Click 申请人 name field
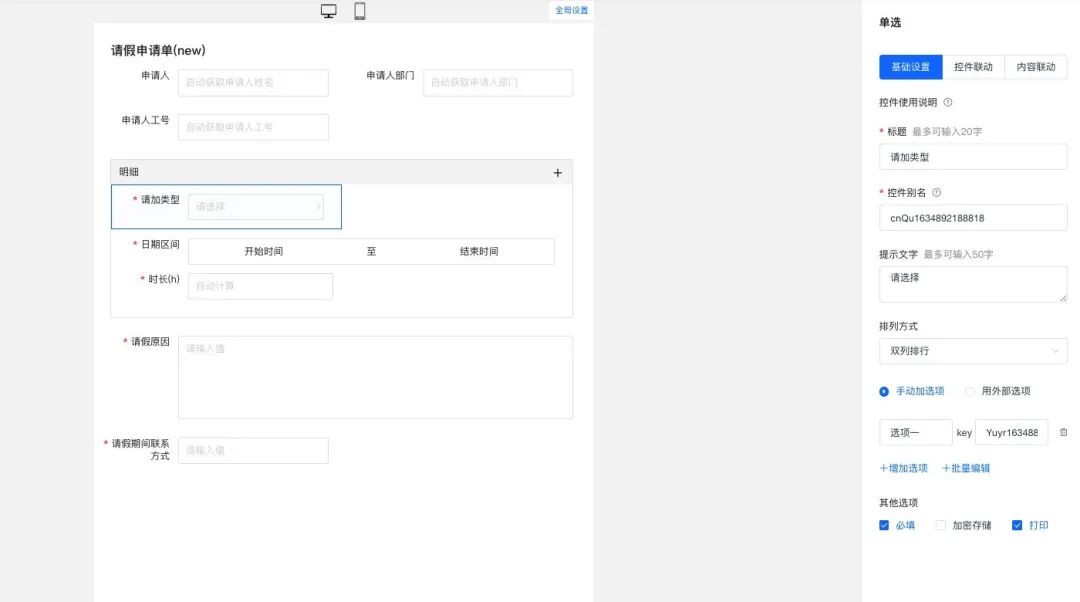1080x602 pixels. [253, 83]
